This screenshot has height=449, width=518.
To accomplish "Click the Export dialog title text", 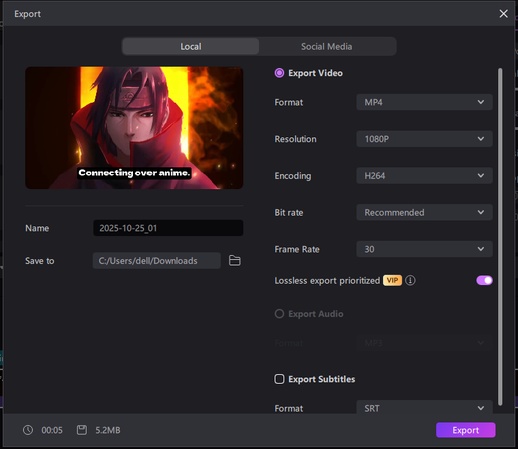I will pos(27,14).
